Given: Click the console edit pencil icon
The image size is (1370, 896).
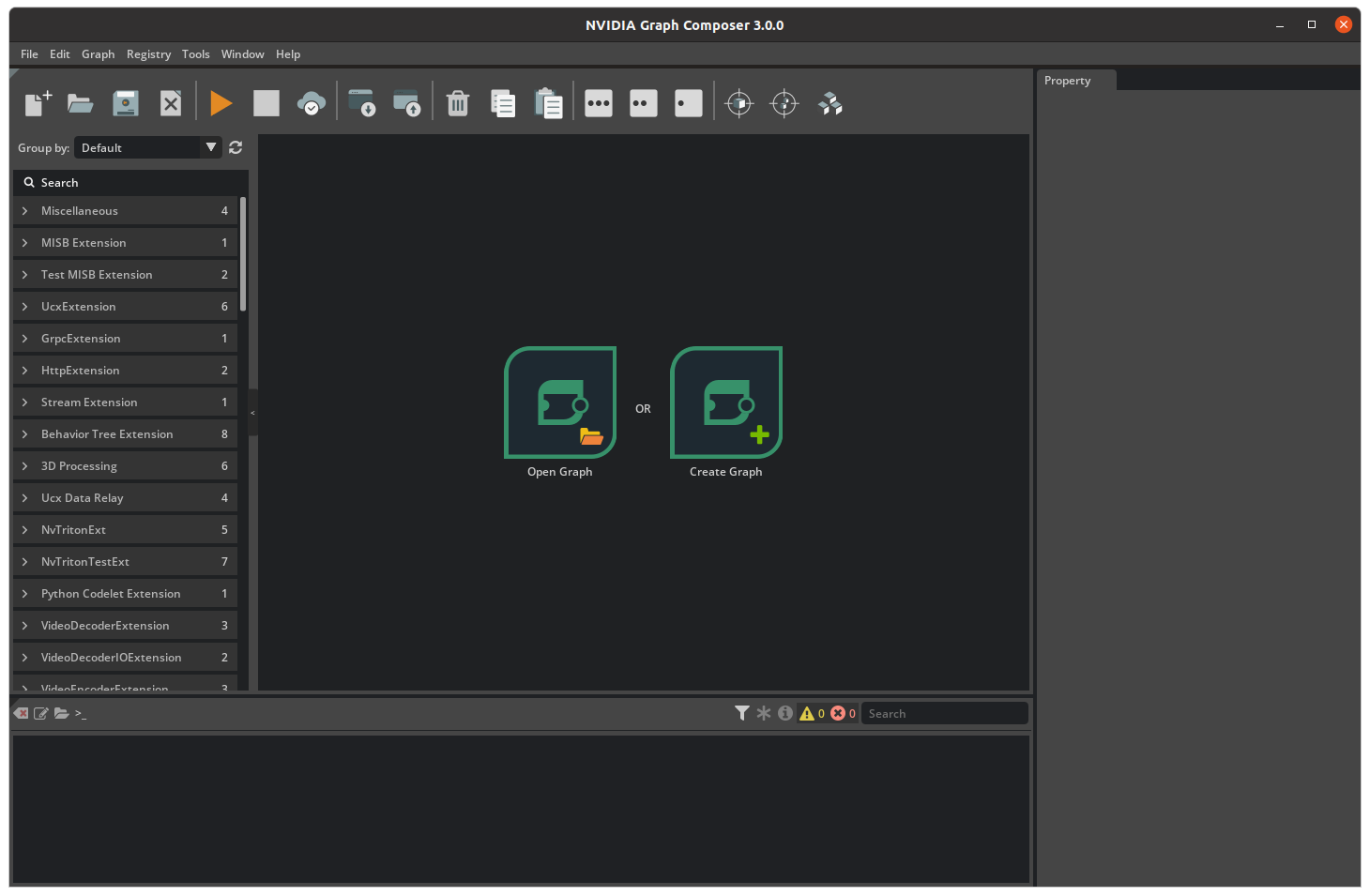Looking at the screenshot, I should point(41,714).
